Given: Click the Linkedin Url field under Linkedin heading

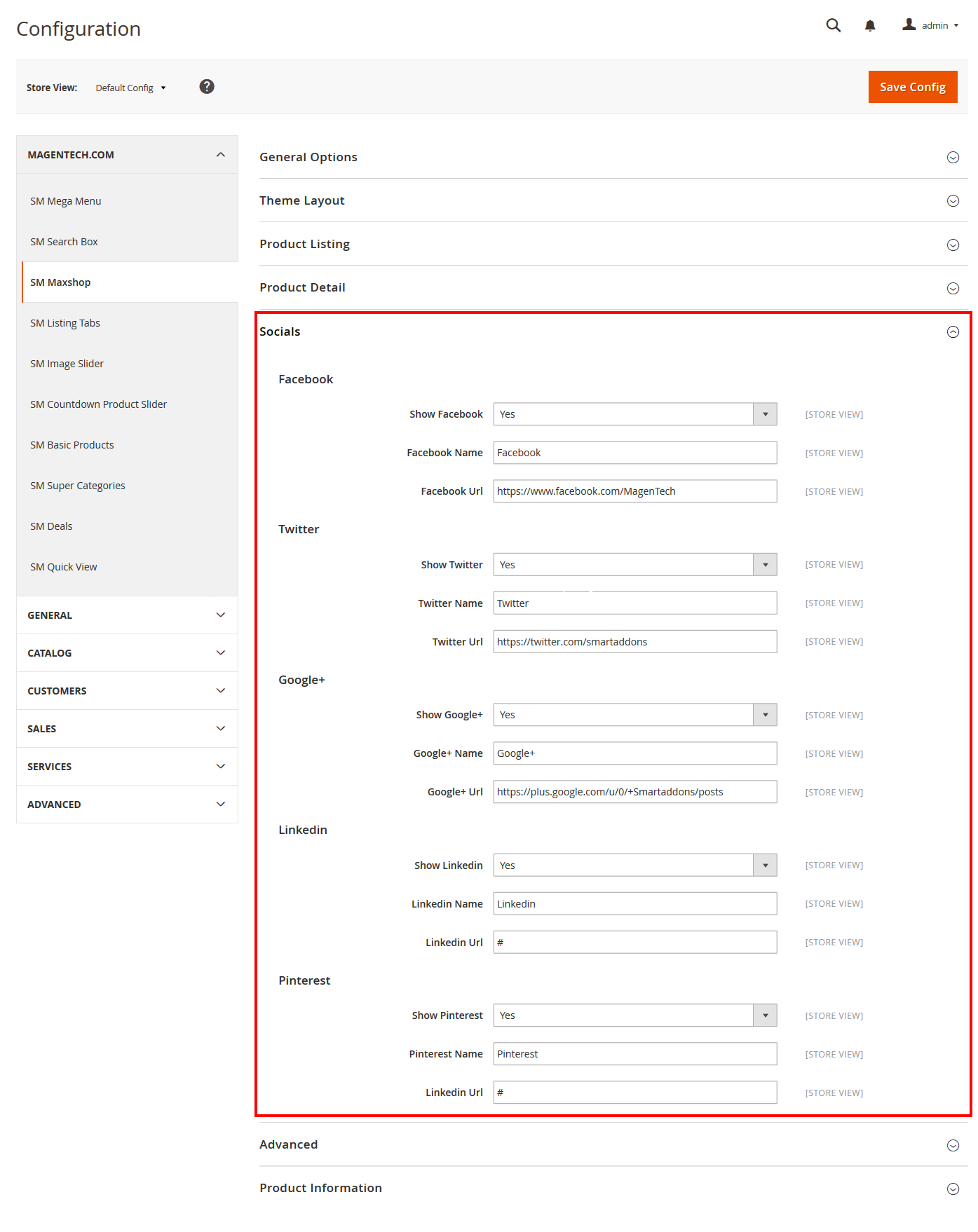Looking at the screenshot, I should coord(635,943).
